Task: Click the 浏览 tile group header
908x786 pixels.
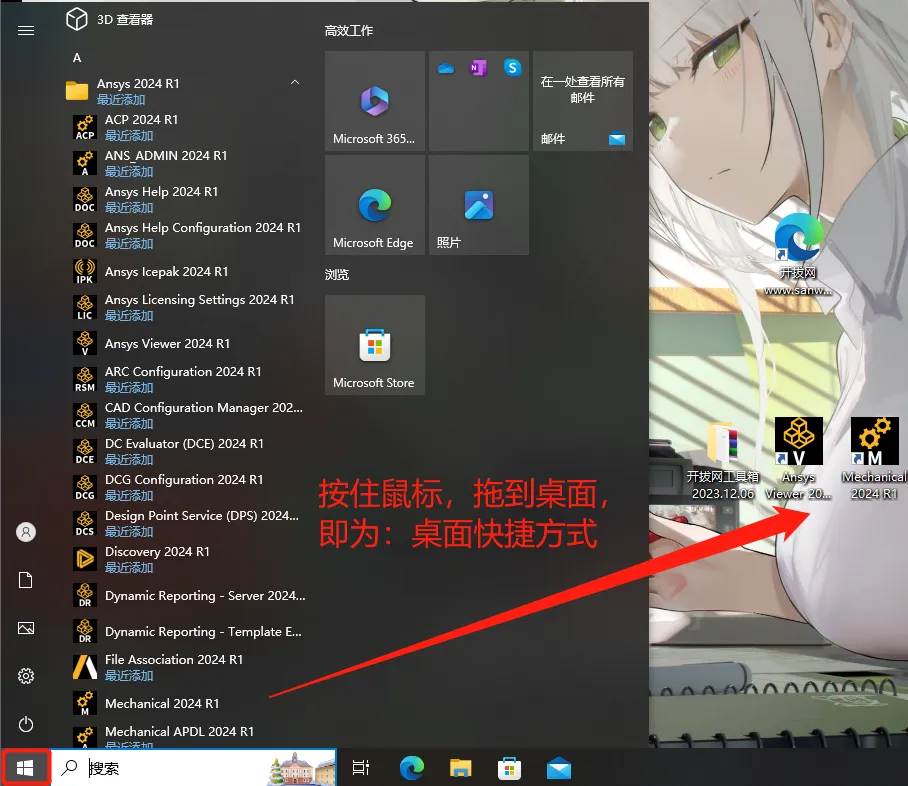Action: [x=337, y=275]
